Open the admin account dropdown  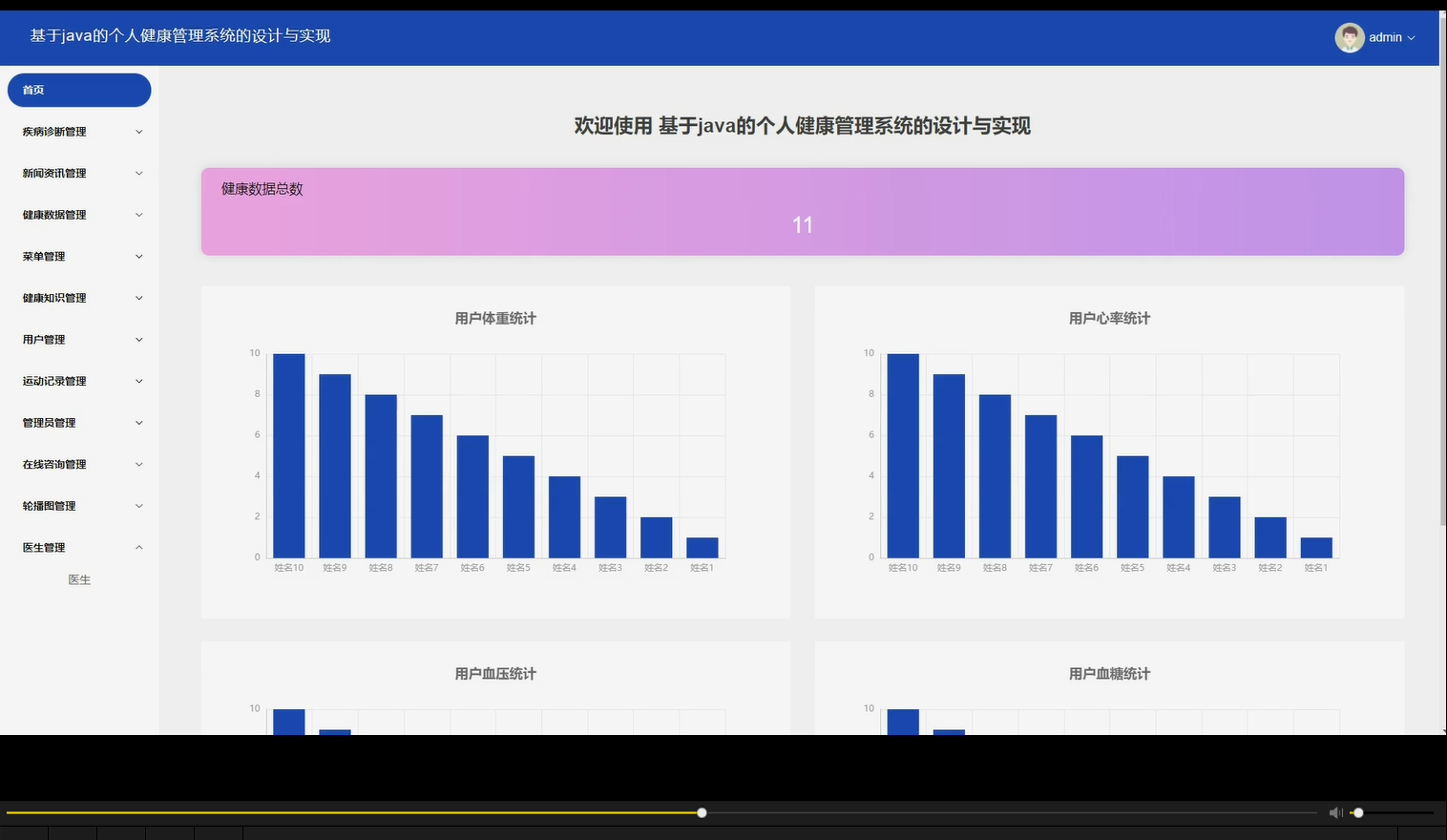point(1392,37)
